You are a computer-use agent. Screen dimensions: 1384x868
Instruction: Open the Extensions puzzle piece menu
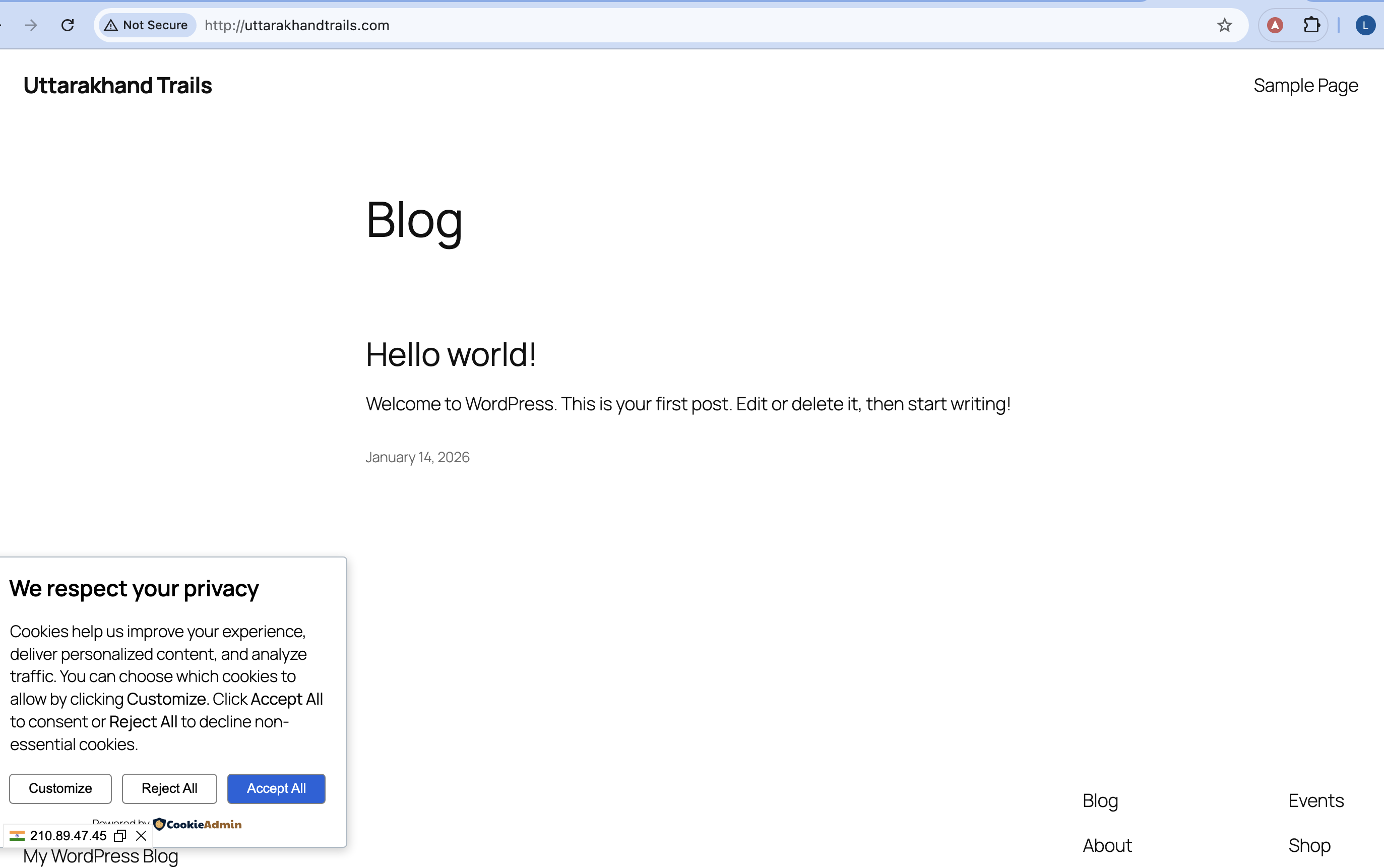[1311, 25]
